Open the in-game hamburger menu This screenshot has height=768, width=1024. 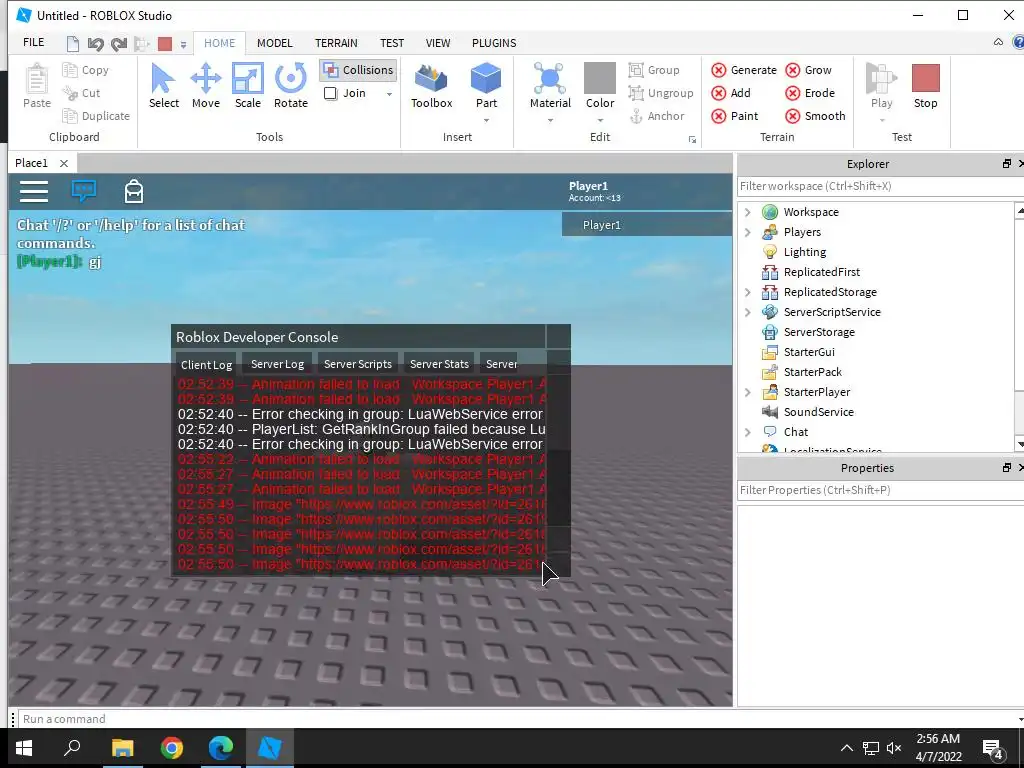pos(34,191)
